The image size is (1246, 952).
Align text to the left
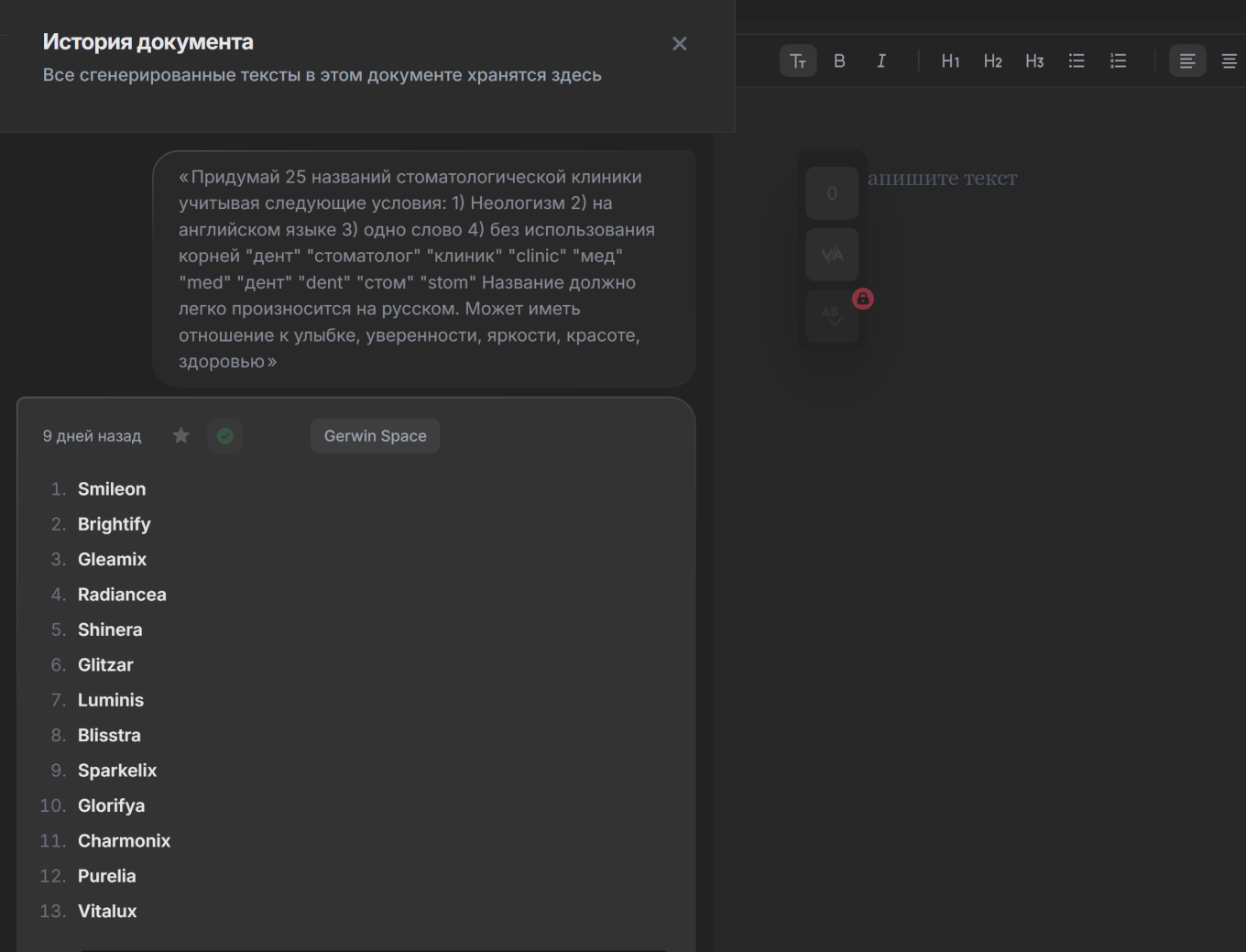click(1187, 61)
